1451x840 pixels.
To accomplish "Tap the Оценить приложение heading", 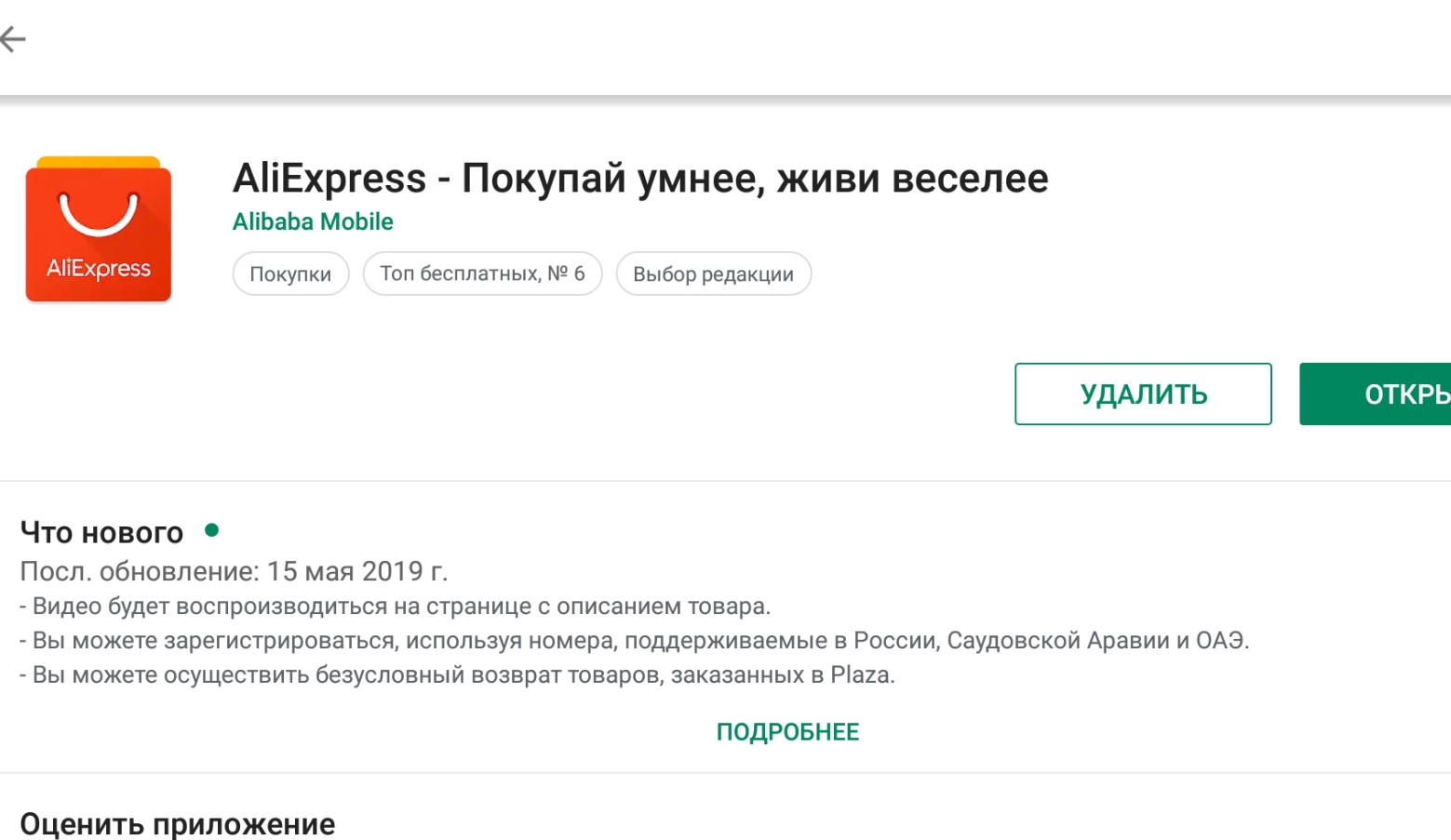I will pos(177,824).
